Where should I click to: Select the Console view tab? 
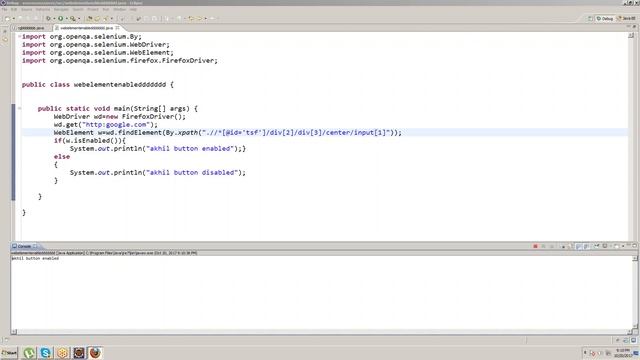coord(24,246)
